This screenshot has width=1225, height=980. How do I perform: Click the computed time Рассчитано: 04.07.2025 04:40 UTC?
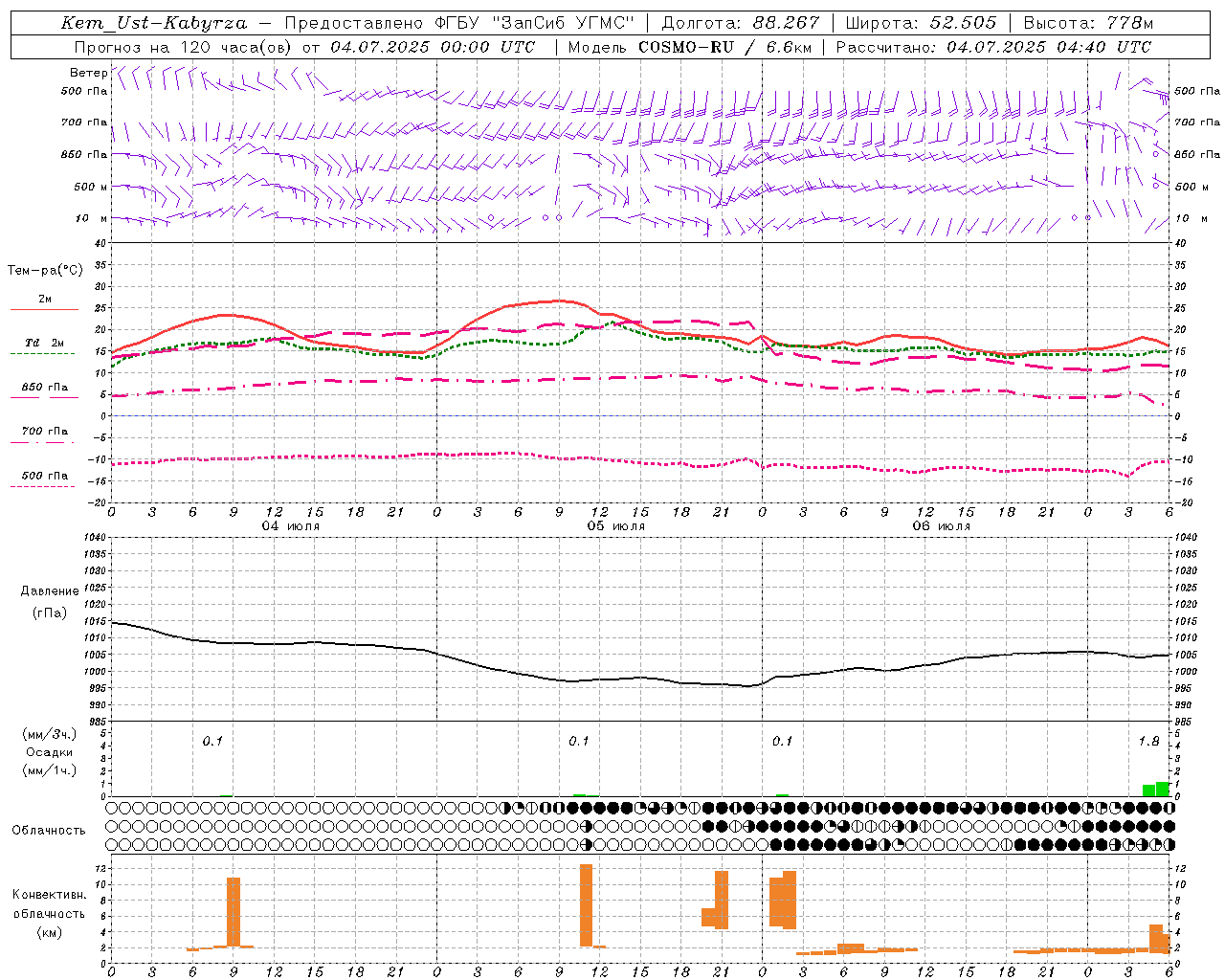tap(993, 47)
